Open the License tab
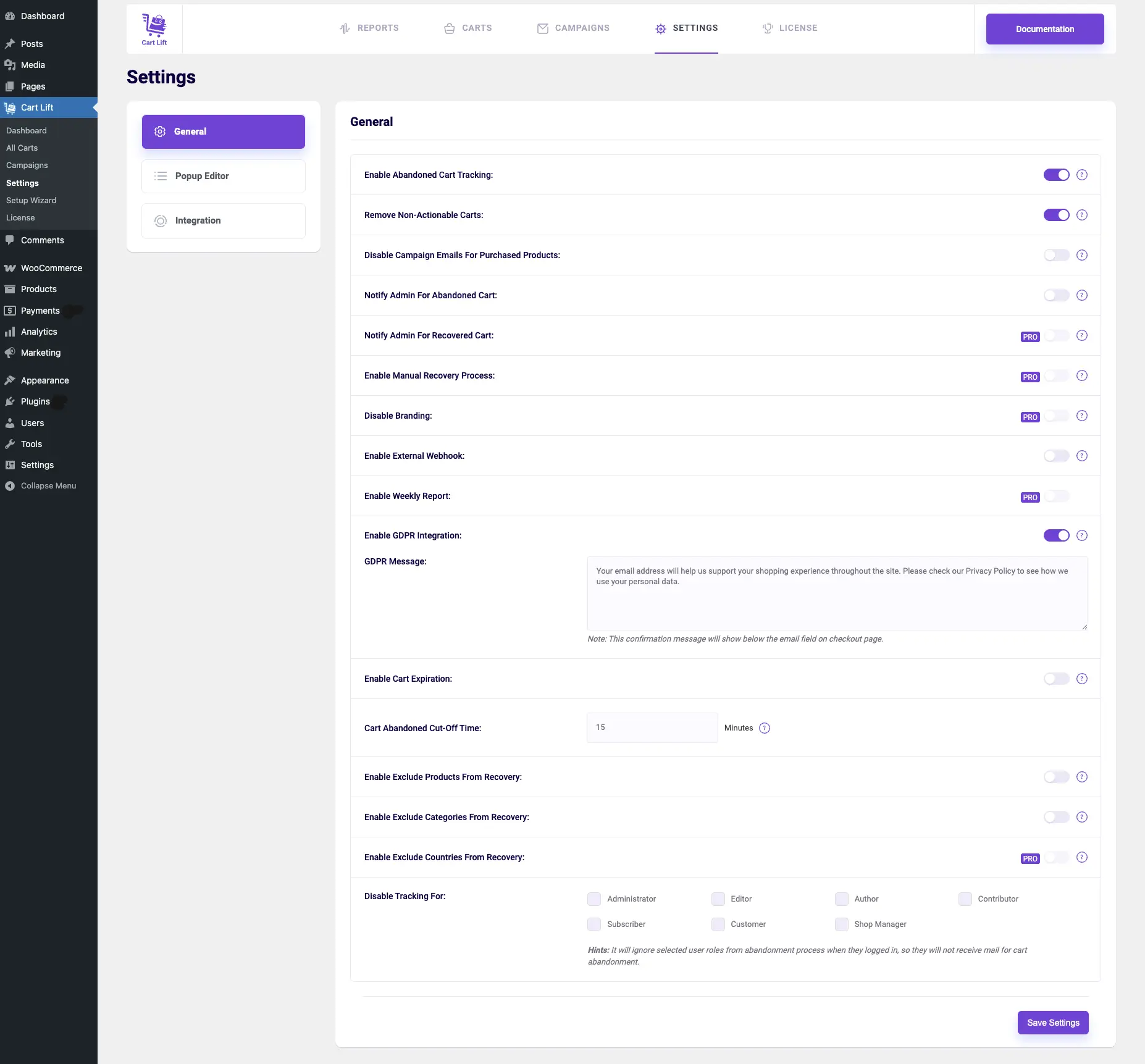Image resolution: width=1145 pixels, height=1064 pixels. [x=790, y=28]
